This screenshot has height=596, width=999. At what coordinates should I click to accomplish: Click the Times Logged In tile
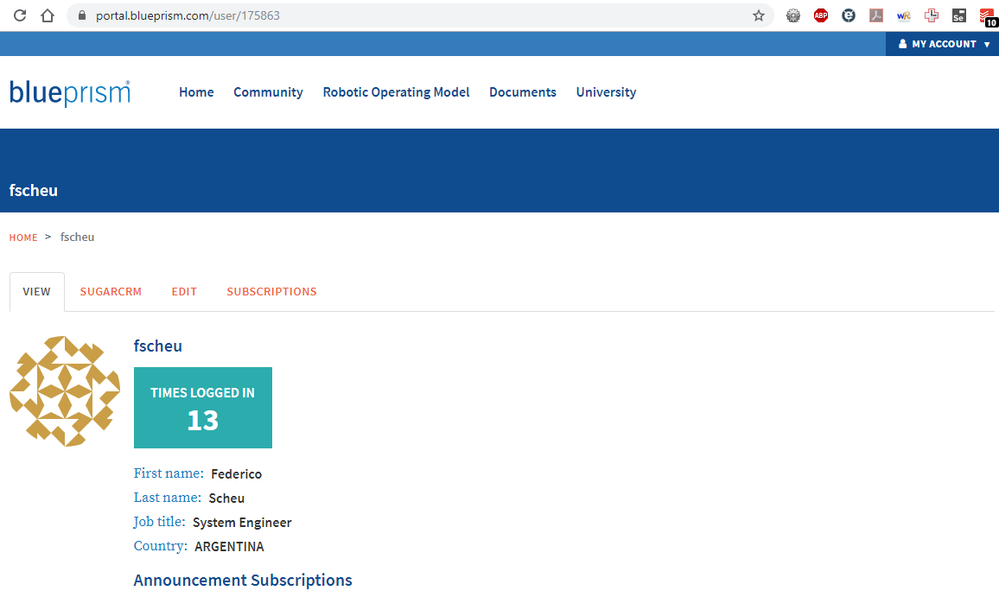tap(203, 407)
